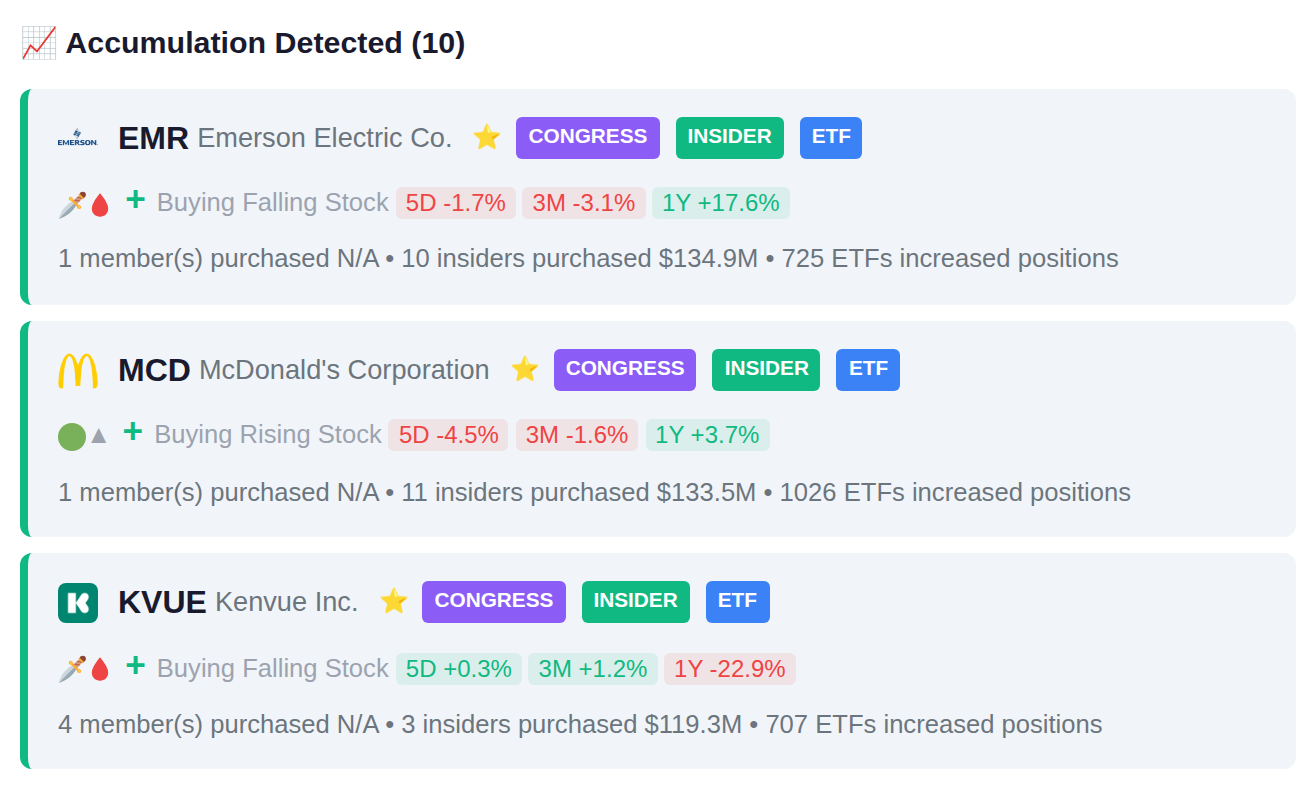Open the KVUE ticker symbol
The image size is (1316, 788).
pos(162,602)
